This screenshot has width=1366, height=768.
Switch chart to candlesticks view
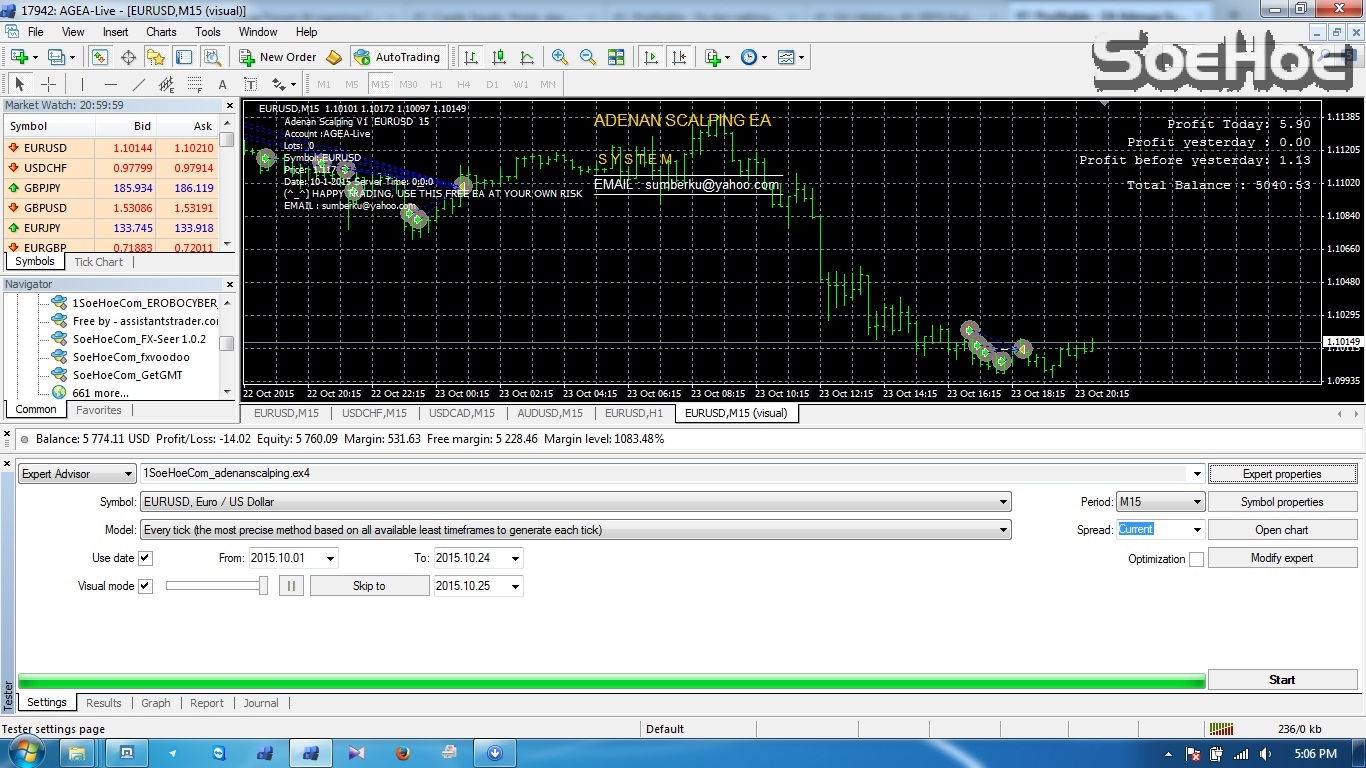[499, 58]
